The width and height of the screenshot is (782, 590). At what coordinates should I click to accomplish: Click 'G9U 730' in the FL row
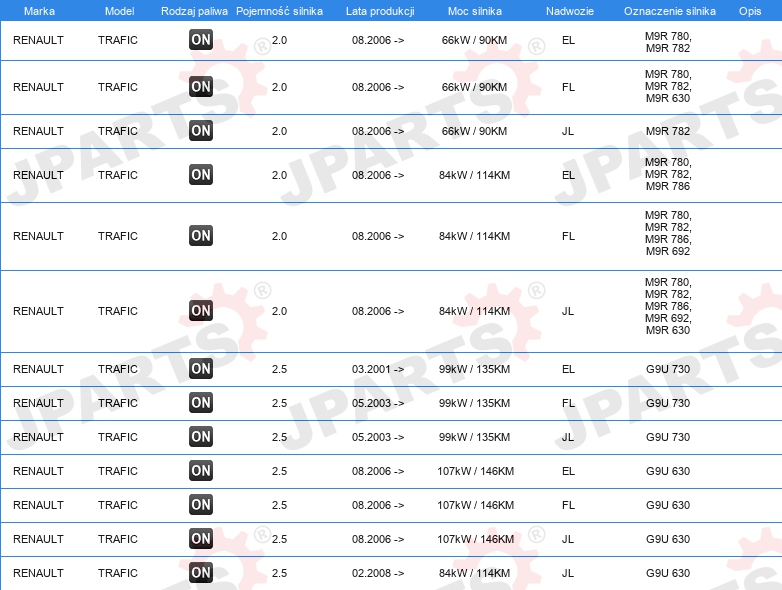click(668, 403)
